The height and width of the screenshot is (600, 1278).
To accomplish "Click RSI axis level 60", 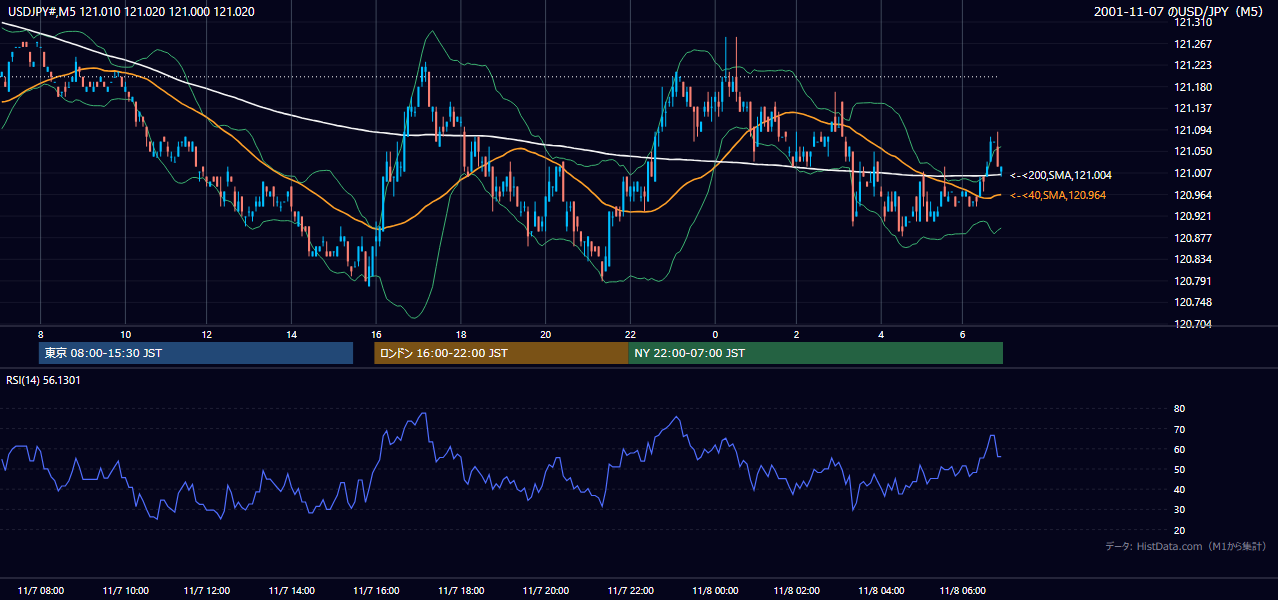I will coord(1180,449).
